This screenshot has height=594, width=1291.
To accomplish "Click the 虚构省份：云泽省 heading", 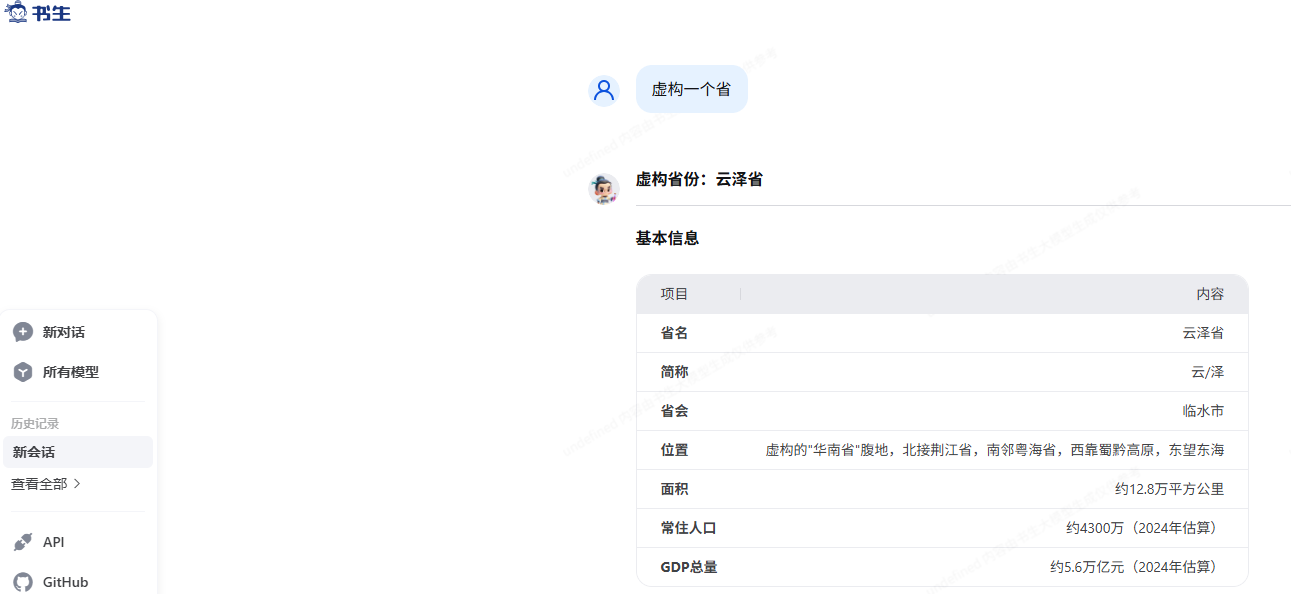I will [x=699, y=180].
